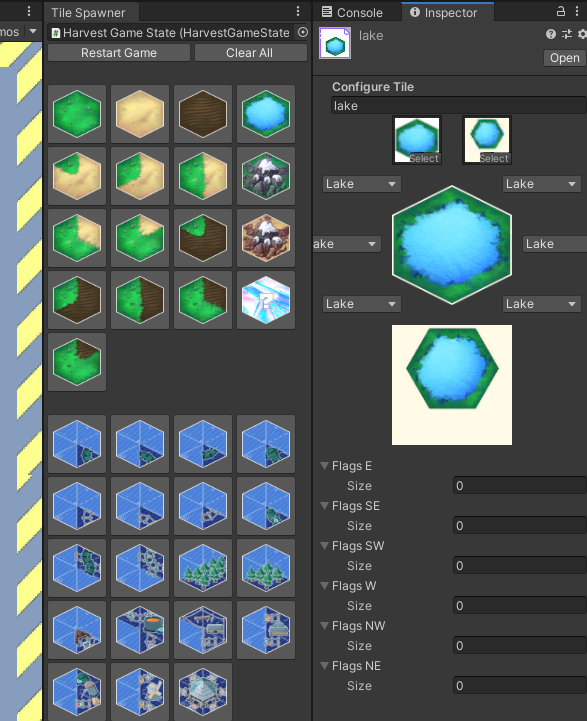Screen dimensions: 587x721
Task: Select the pine forest blueprint tile
Action: 203,568
